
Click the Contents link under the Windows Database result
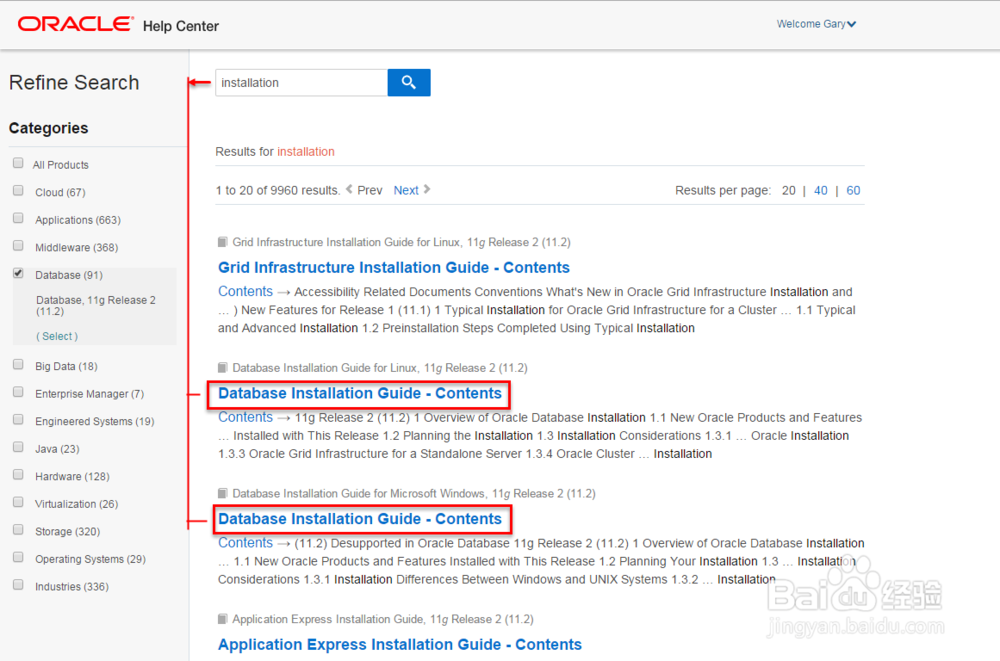click(246, 543)
